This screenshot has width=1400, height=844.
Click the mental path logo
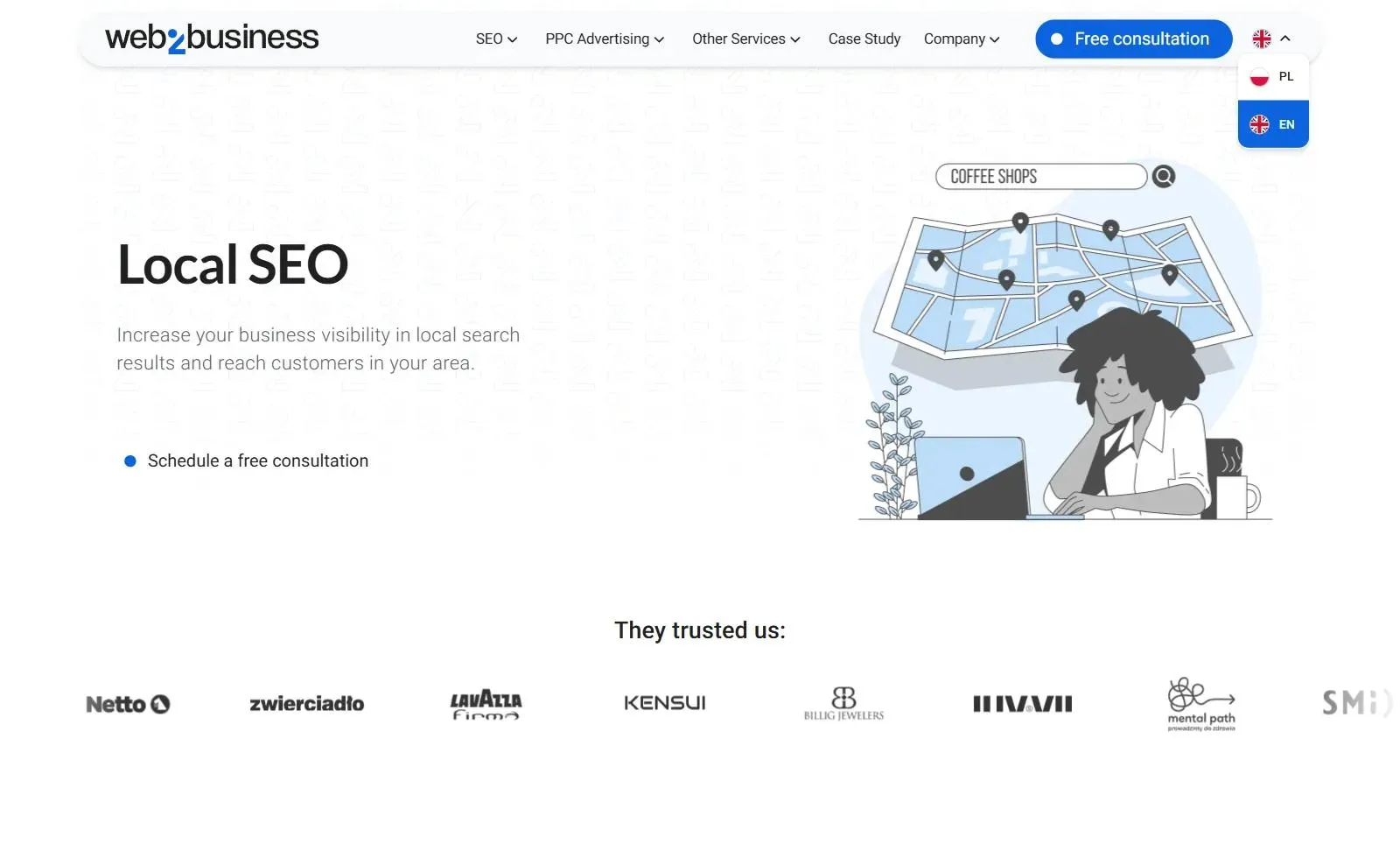(x=1201, y=704)
